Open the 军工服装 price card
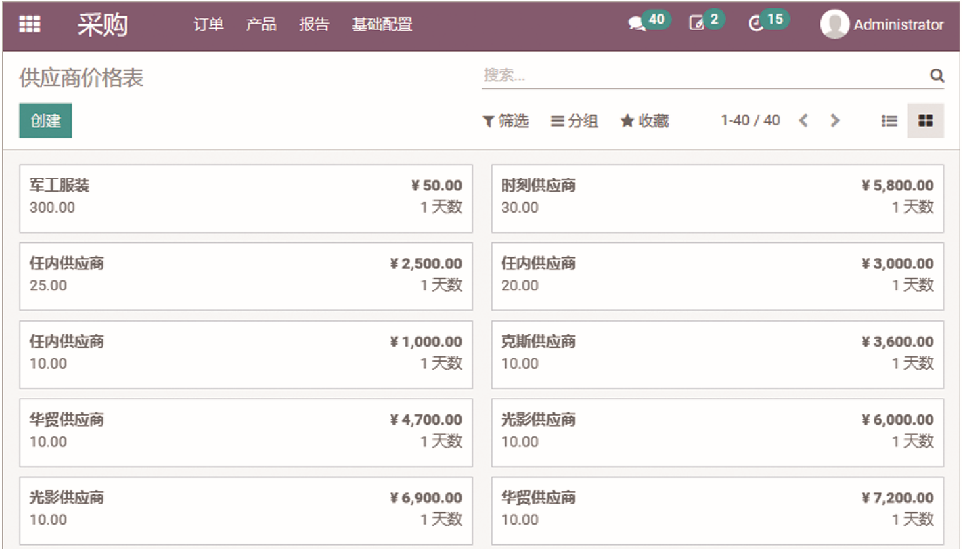The width and height of the screenshot is (962, 549). click(246, 197)
